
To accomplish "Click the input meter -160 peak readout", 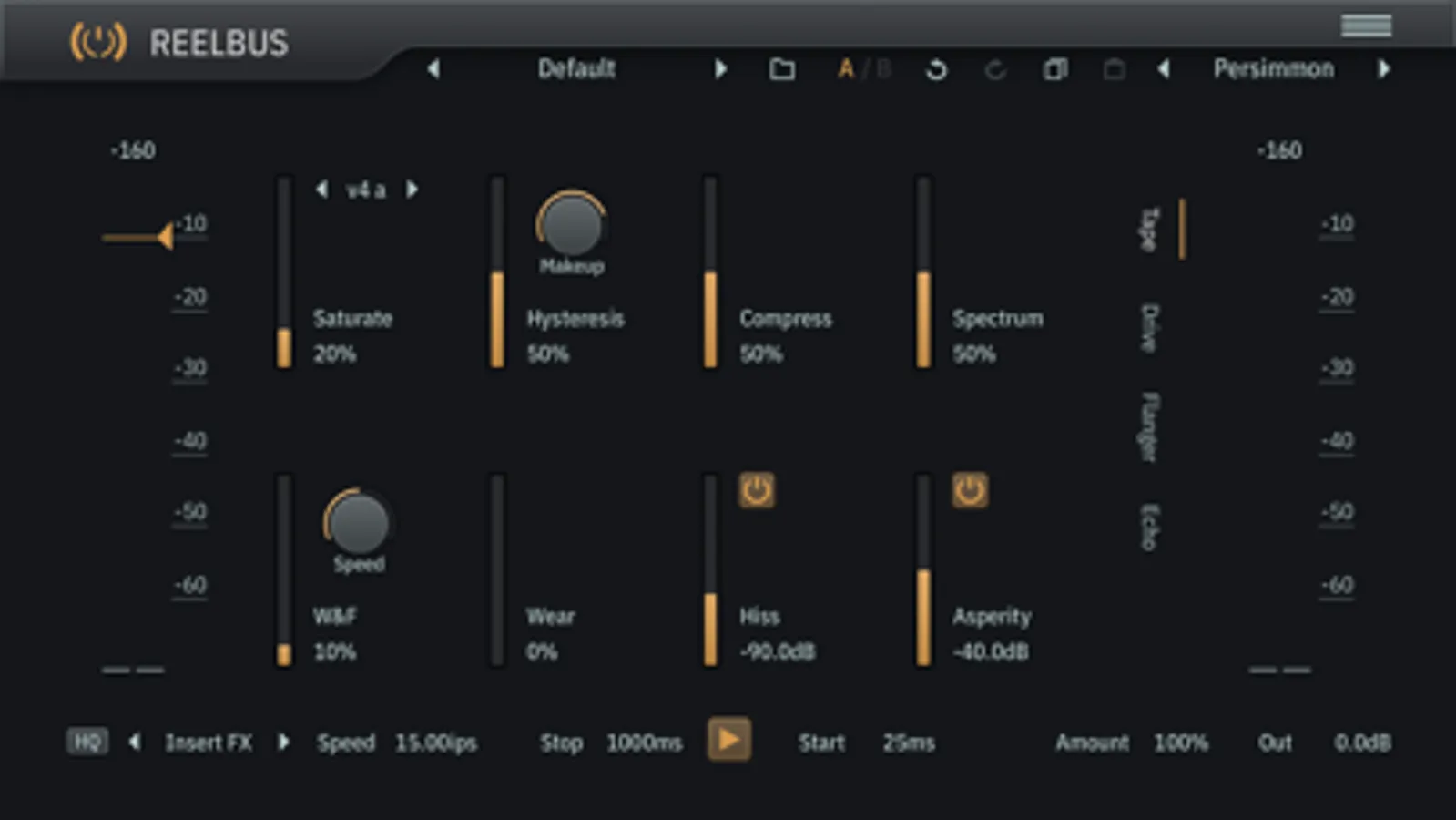I will [133, 150].
